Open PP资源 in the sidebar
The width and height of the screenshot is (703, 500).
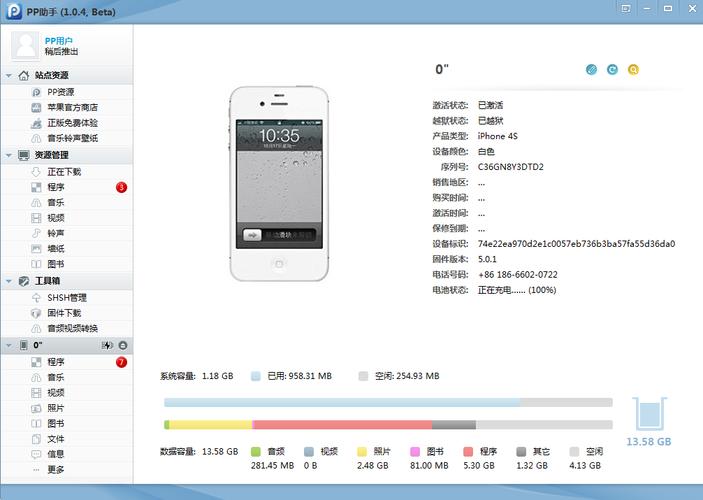66,92
